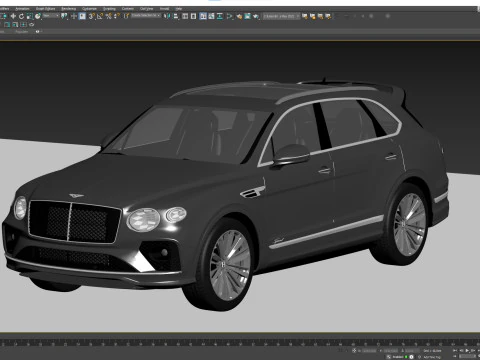Click the Render Production teapot icon

pyautogui.click(x=256, y=16)
